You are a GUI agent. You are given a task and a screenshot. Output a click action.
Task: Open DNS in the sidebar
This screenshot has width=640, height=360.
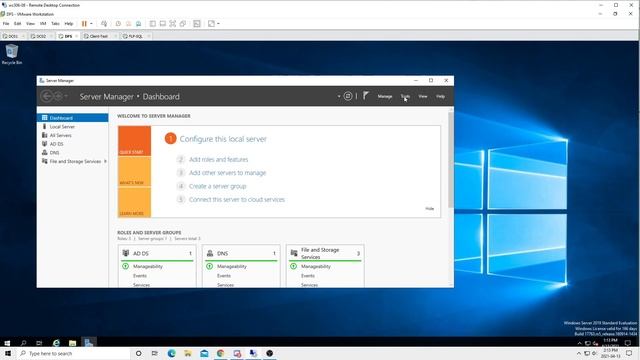(72, 153)
